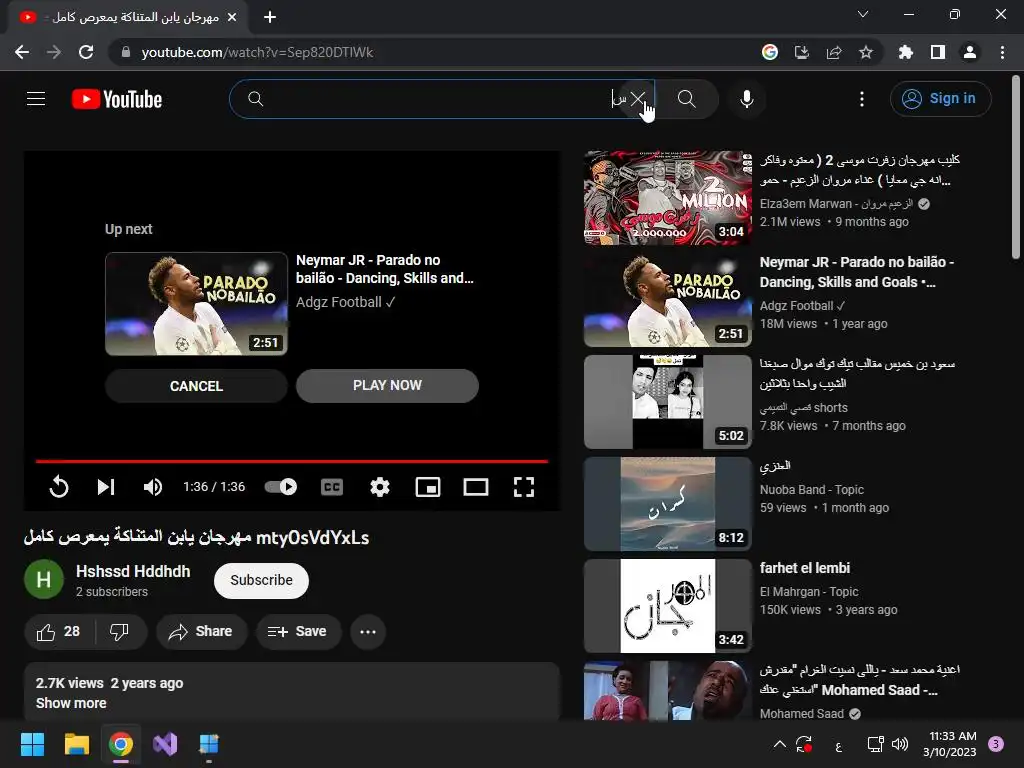Open Chrome extensions puzzle icon
This screenshot has height=768, width=1024.
(905, 52)
